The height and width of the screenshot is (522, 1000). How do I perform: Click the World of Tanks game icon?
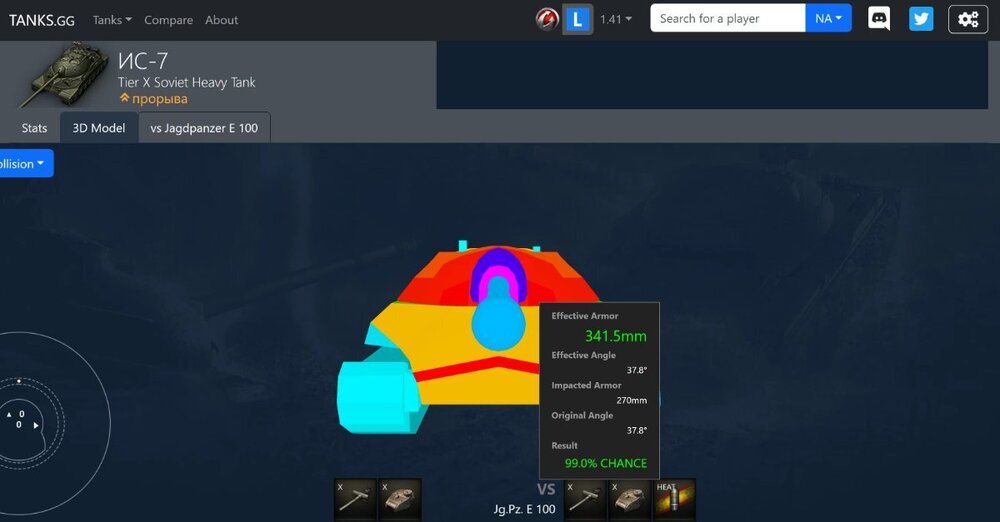point(547,19)
